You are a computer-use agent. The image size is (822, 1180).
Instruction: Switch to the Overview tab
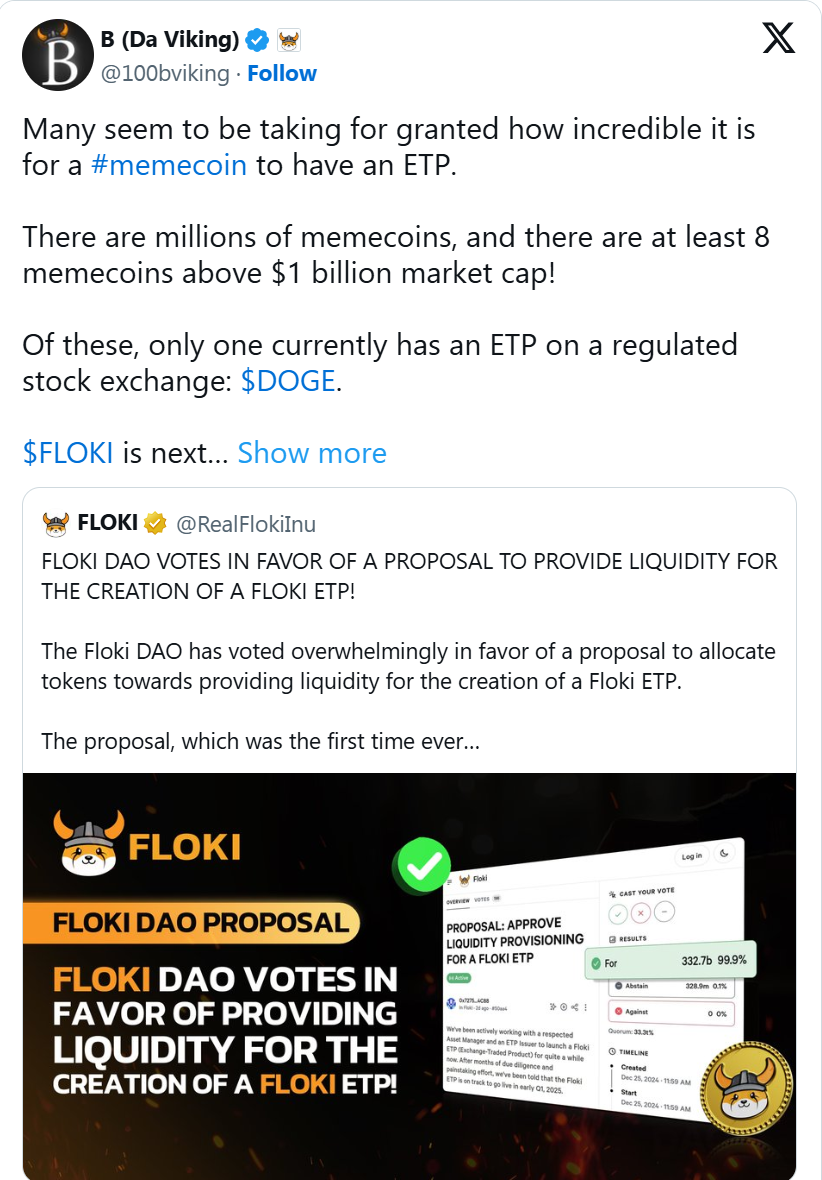point(456,900)
